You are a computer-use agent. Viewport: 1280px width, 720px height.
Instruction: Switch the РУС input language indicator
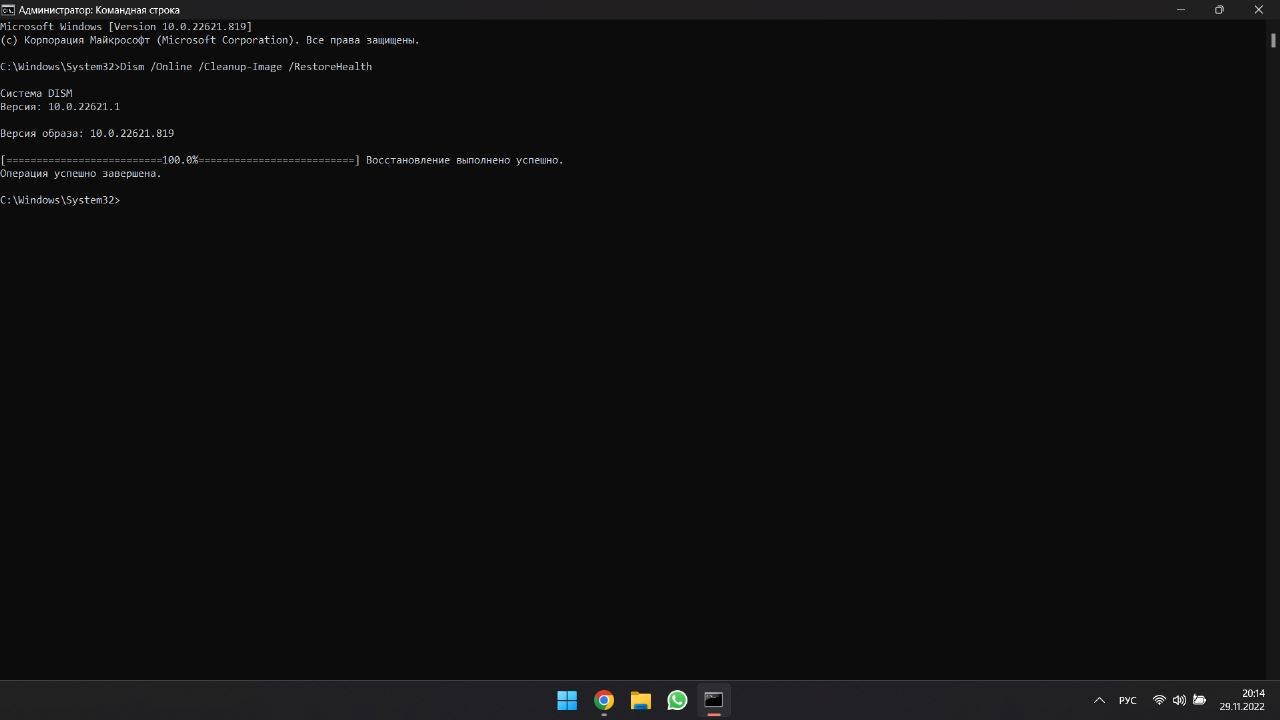[x=1128, y=700]
